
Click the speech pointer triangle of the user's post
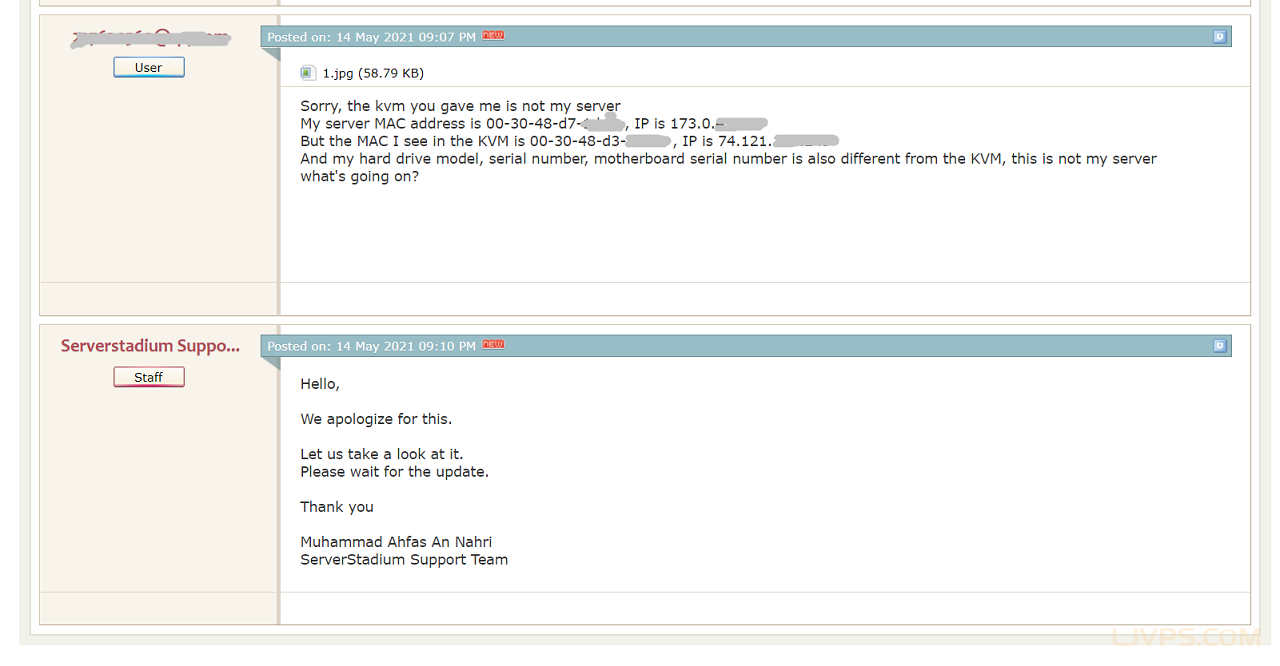271,54
